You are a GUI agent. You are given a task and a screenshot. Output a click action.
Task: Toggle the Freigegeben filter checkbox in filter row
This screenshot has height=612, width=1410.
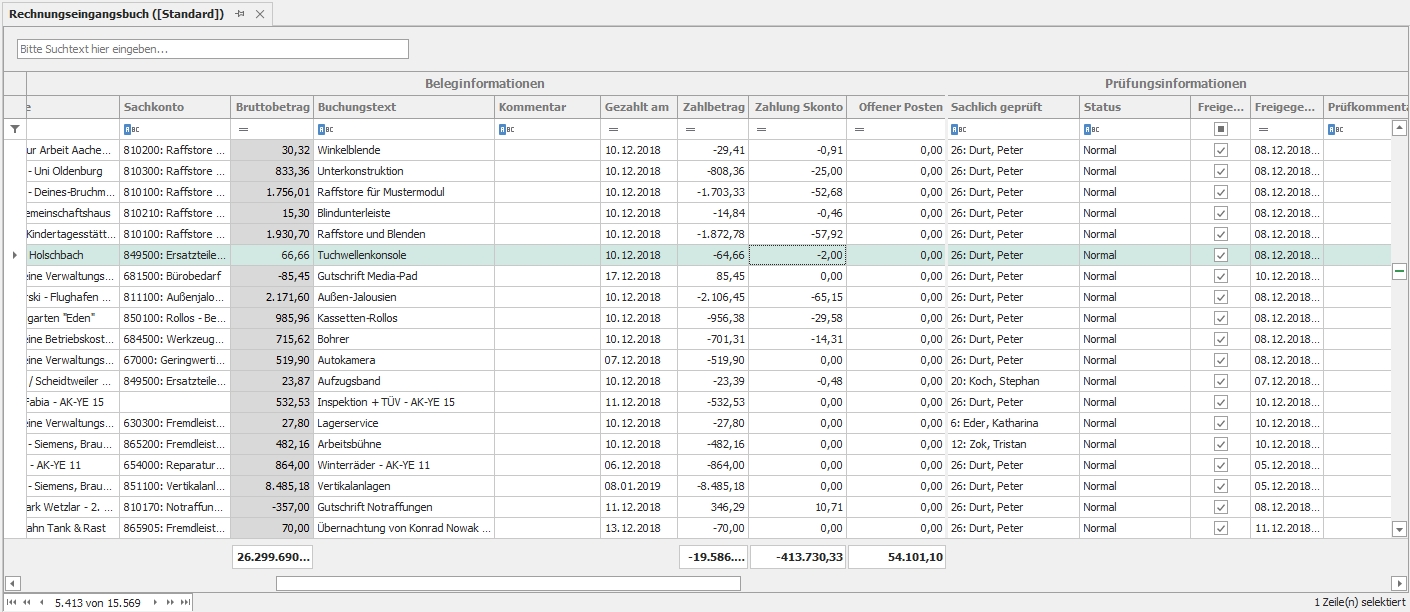tap(1220, 129)
